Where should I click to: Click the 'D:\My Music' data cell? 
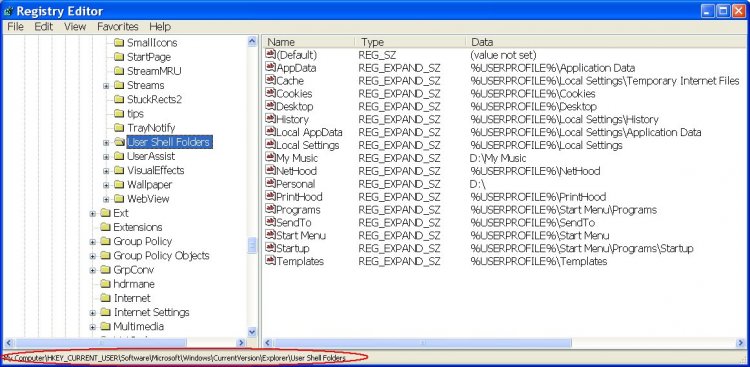[x=498, y=158]
